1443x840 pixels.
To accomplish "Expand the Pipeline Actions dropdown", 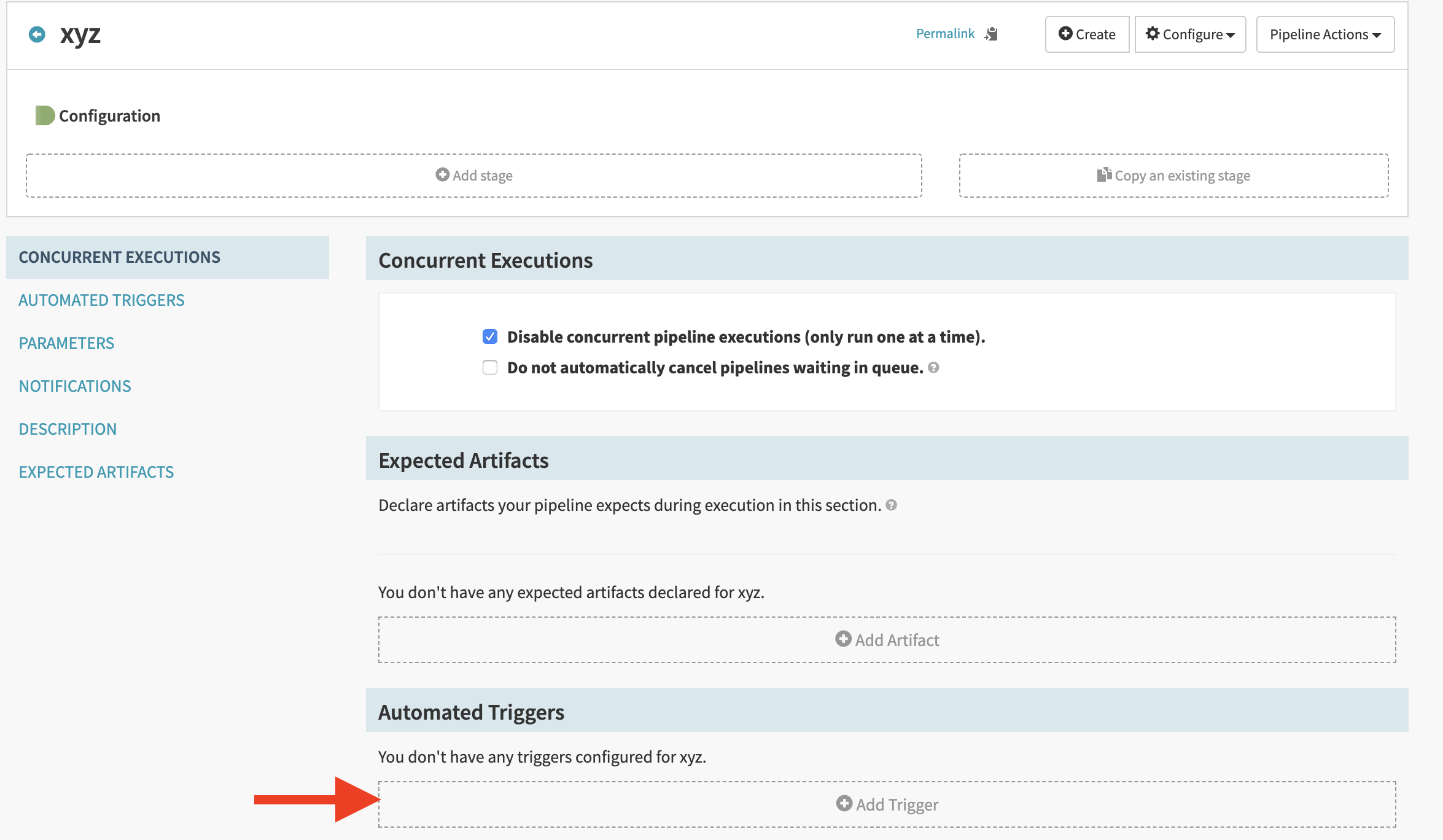I will pyautogui.click(x=1325, y=34).
